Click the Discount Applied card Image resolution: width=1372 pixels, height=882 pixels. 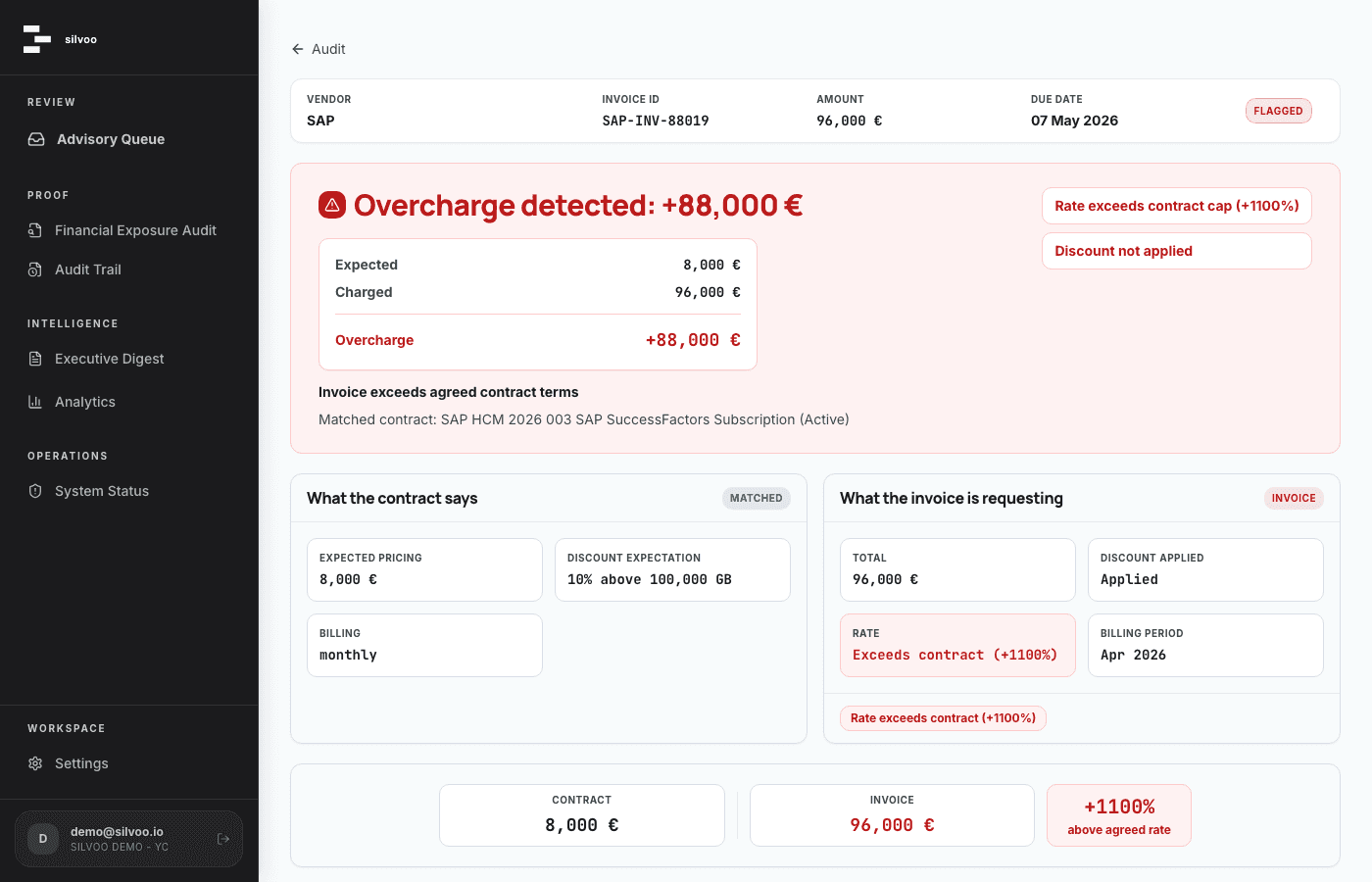click(x=1205, y=569)
